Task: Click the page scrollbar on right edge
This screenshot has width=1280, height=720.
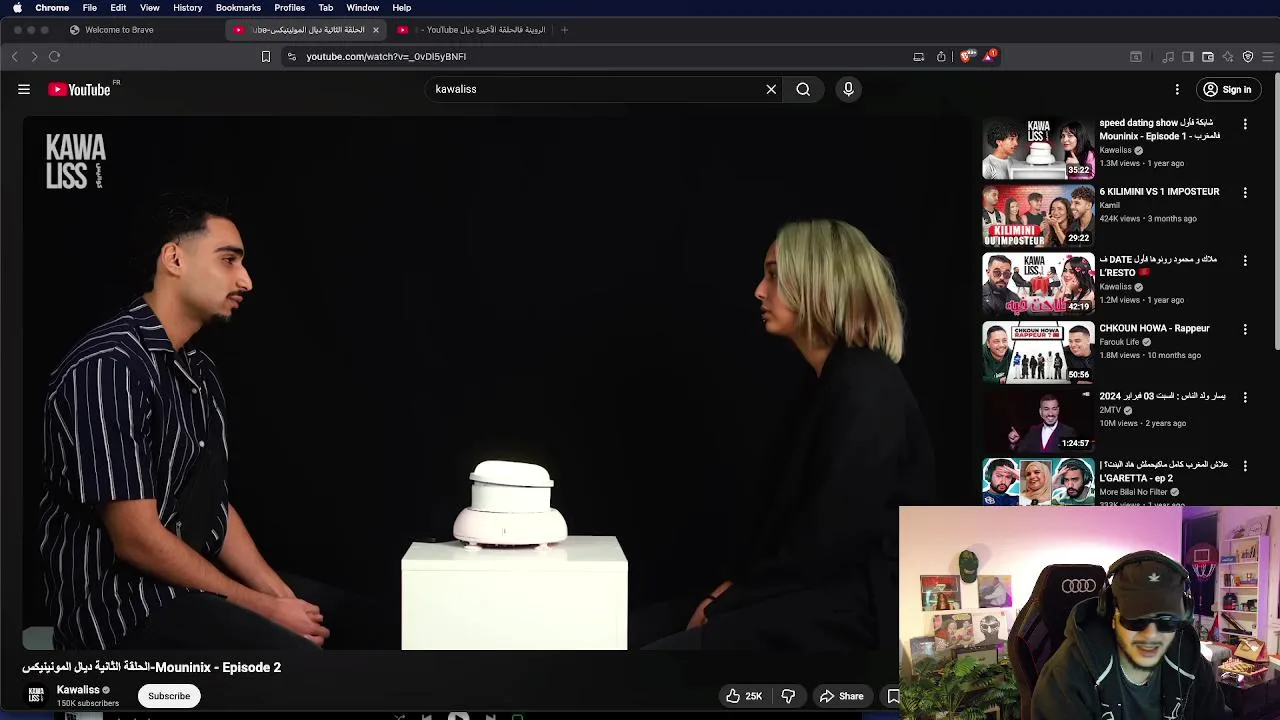Action: click(x=1276, y=210)
